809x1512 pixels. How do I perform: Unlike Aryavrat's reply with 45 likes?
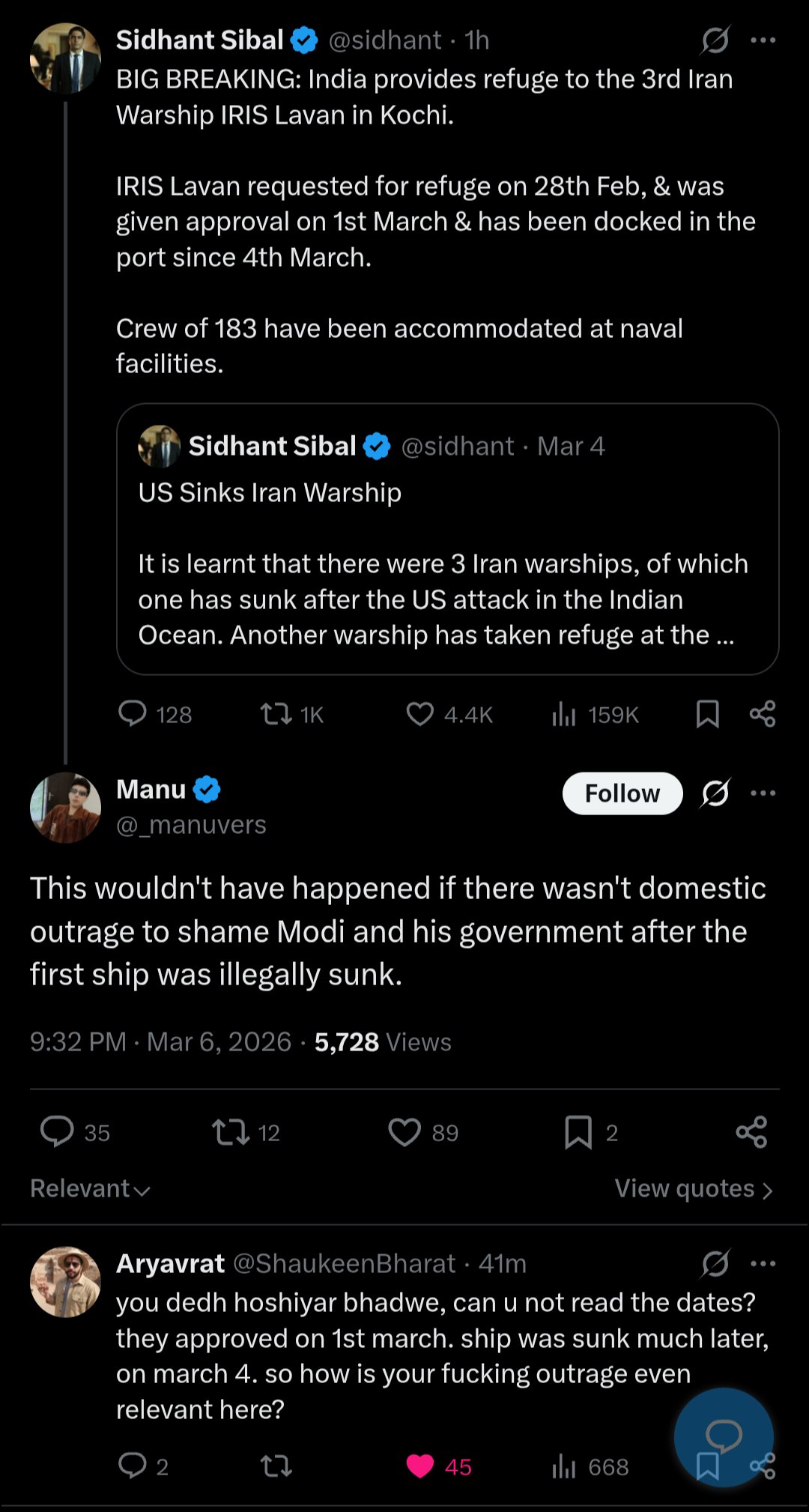(419, 1466)
